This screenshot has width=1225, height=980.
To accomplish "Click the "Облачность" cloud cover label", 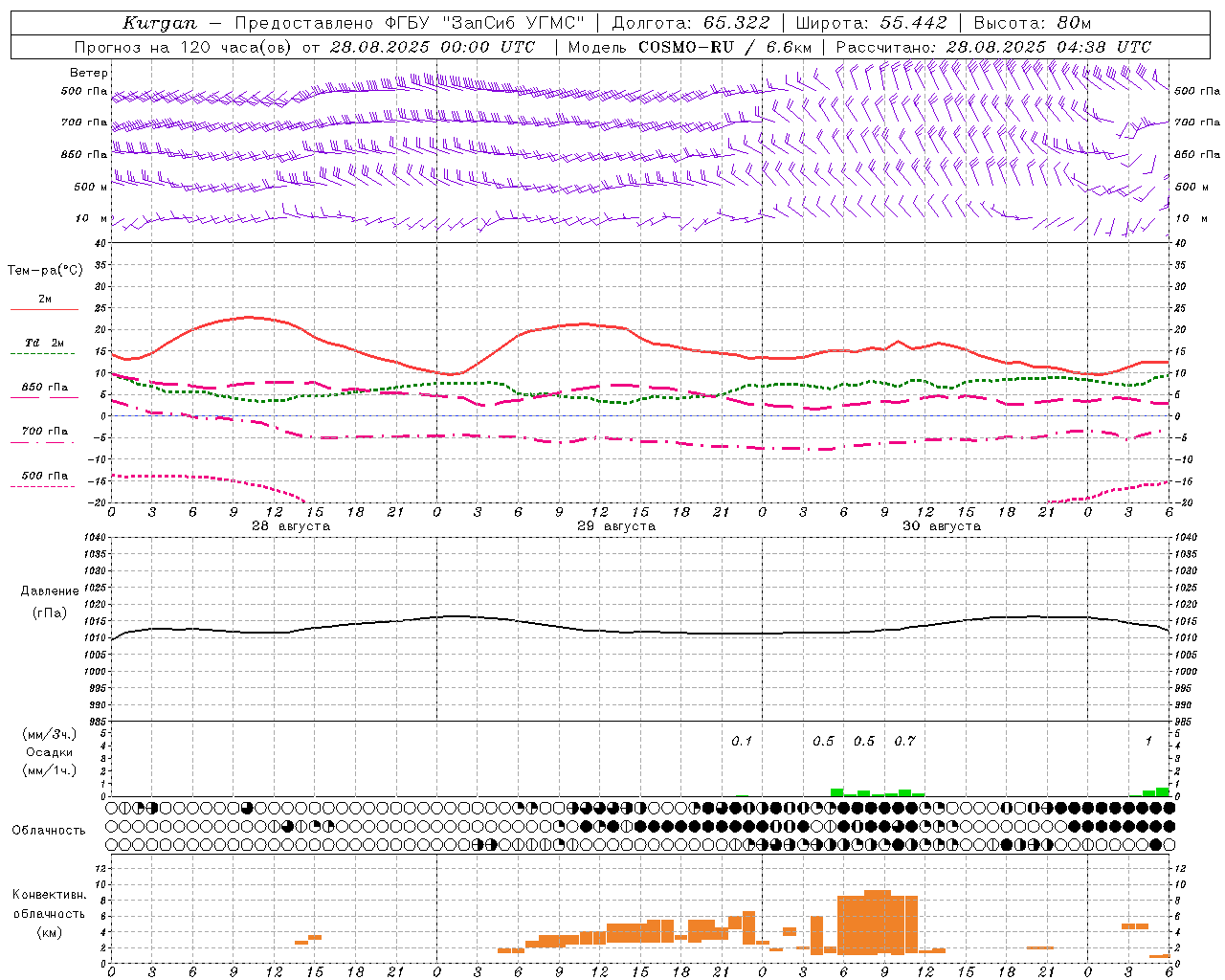I will coord(49,831).
